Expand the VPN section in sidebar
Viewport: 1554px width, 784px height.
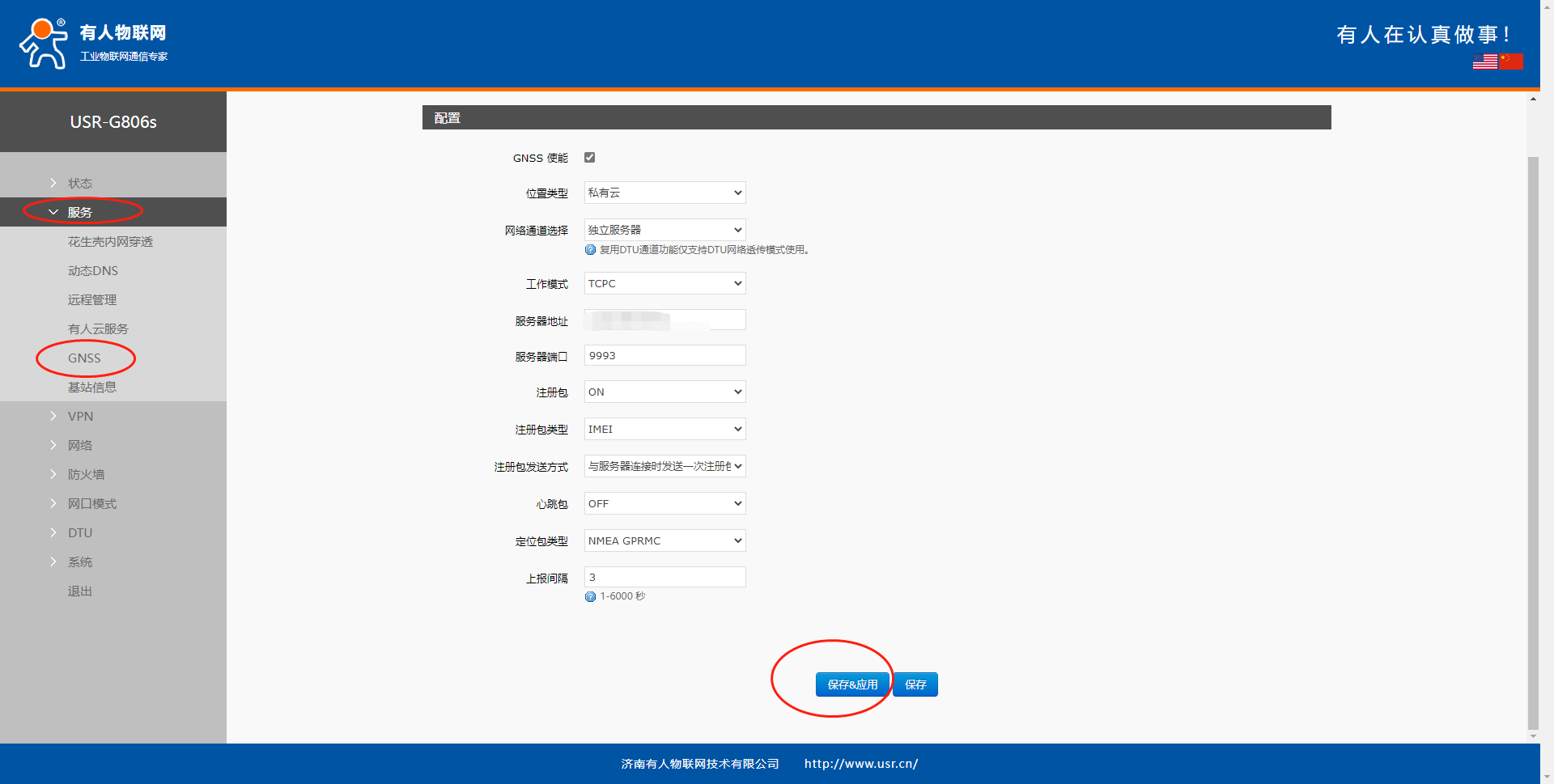click(80, 417)
